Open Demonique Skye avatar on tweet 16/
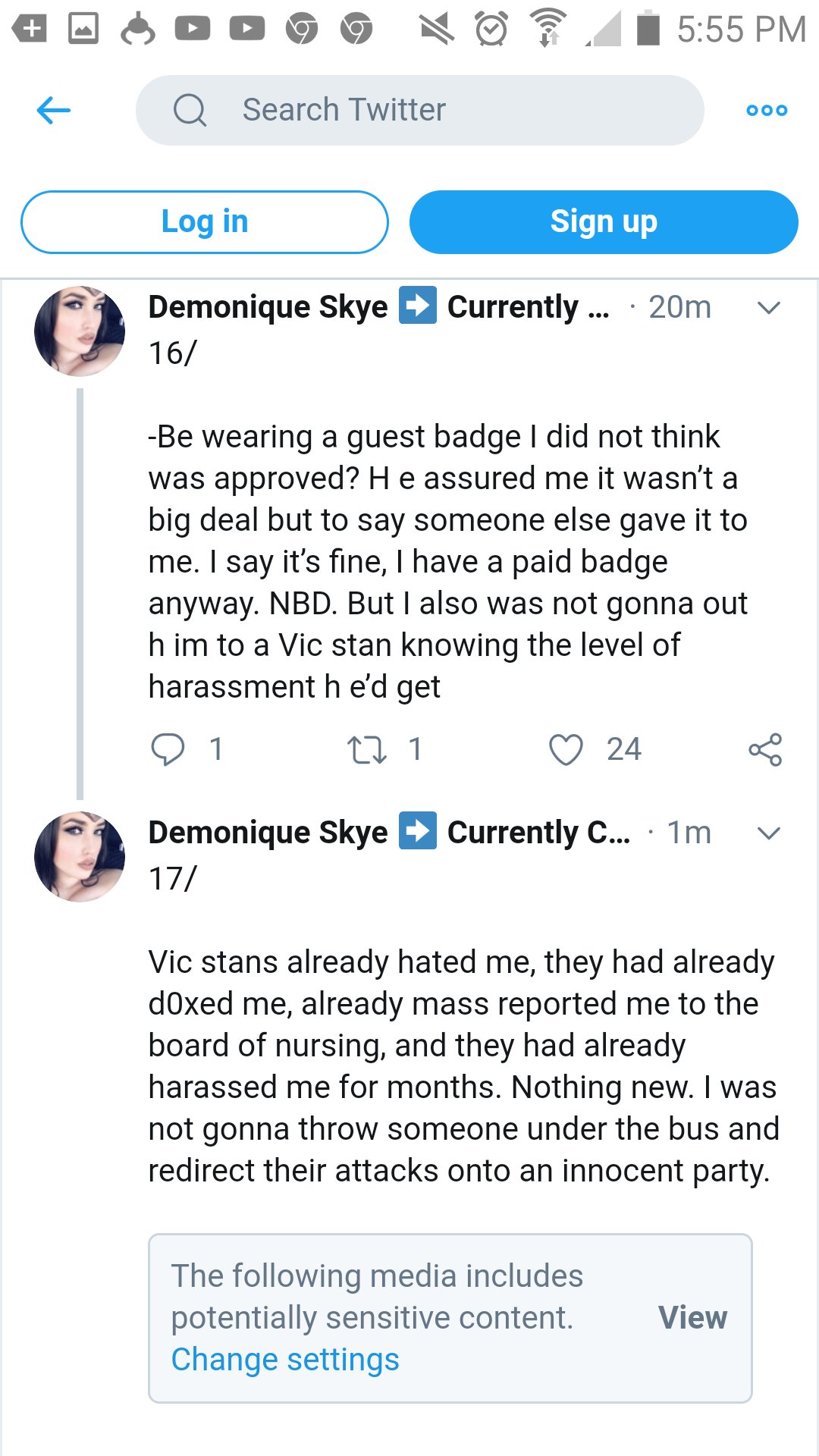Image resolution: width=819 pixels, height=1456 pixels. point(80,331)
